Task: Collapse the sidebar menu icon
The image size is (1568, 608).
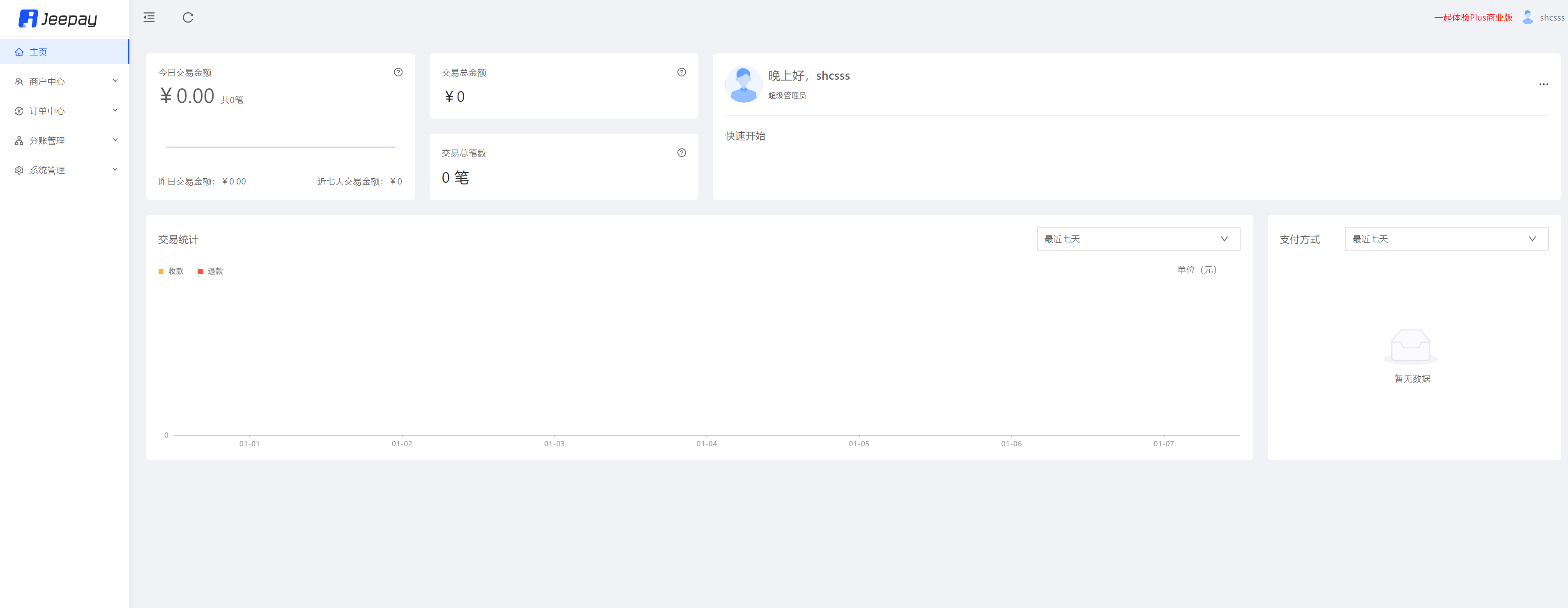Action: tap(149, 18)
